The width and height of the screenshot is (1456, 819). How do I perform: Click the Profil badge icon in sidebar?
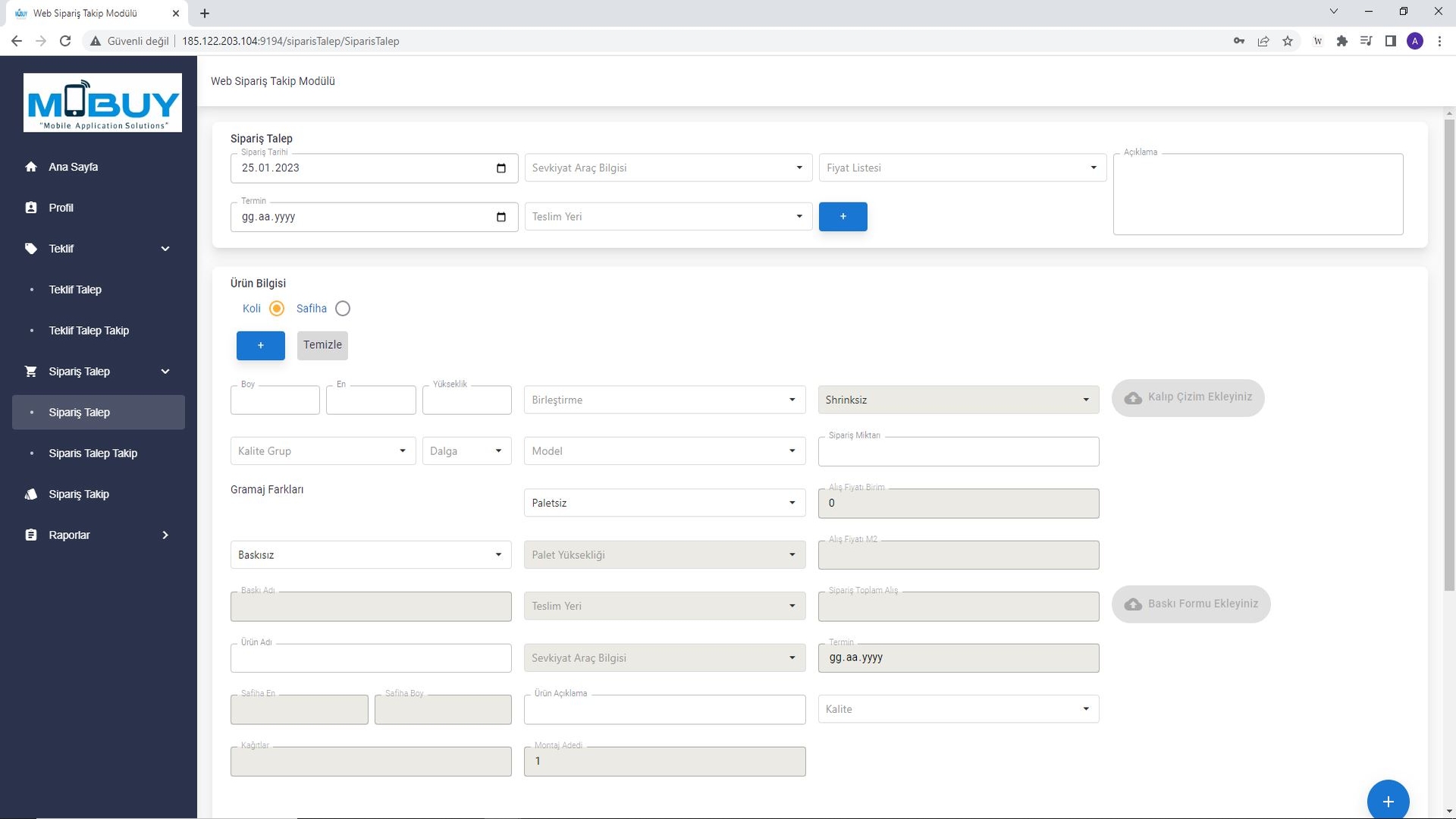pos(31,208)
